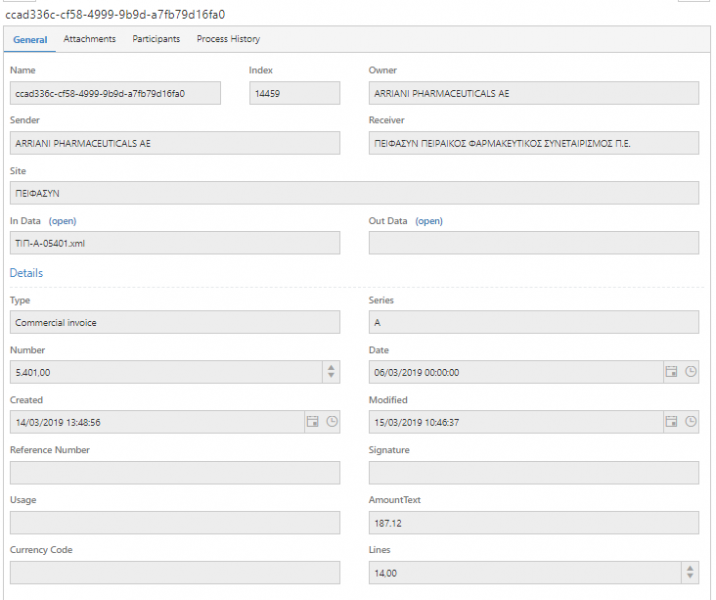Click the Sender field
This screenshot has height=600, width=716.
tap(175, 143)
